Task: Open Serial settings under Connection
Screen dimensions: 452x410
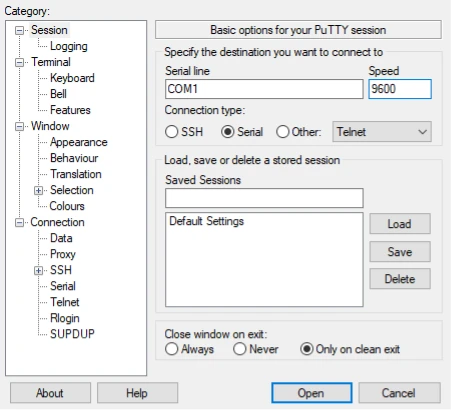Action: 63,286
